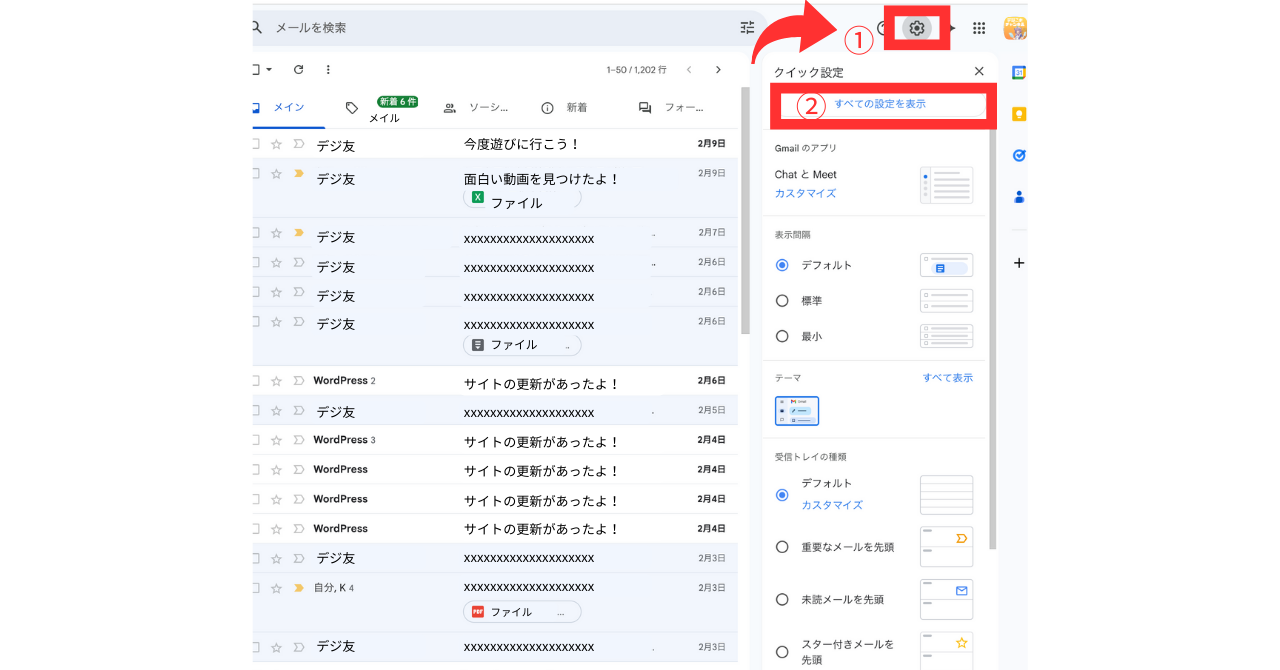The width and height of the screenshot is (1280, 670).
Task: Open the more options three-dot menu
Action: pyautogui.click(x=328, y=70)
